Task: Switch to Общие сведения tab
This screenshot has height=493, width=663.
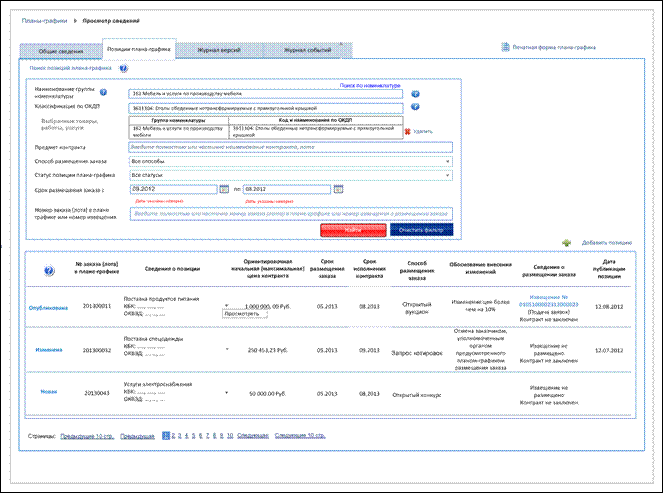Action: tap(61, 51)
